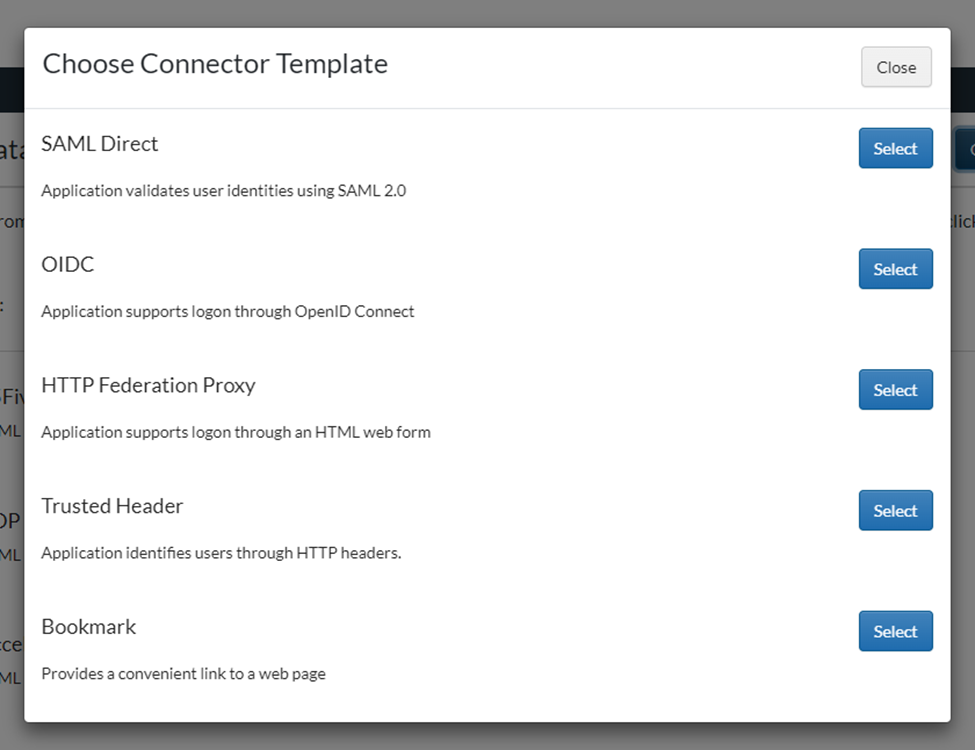This screenshot has height=750, width=975.
Task: Click the dark button behind the dialog's right edge
Action: click(964, 149)
